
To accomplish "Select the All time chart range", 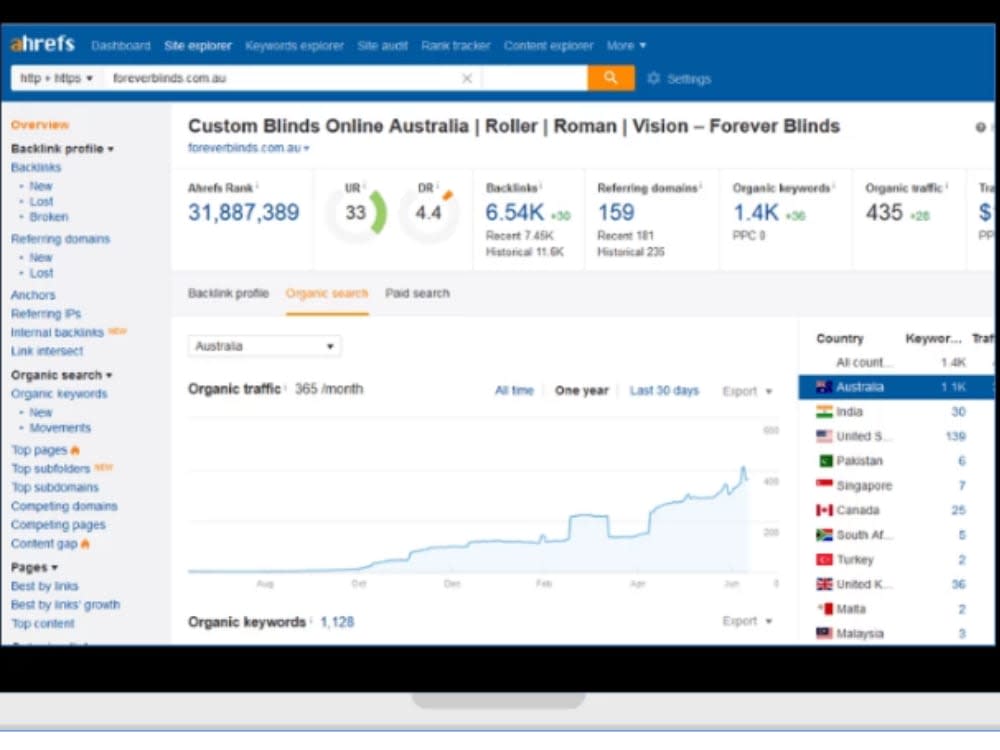I will pyautogui.click(x=514, y=390).
